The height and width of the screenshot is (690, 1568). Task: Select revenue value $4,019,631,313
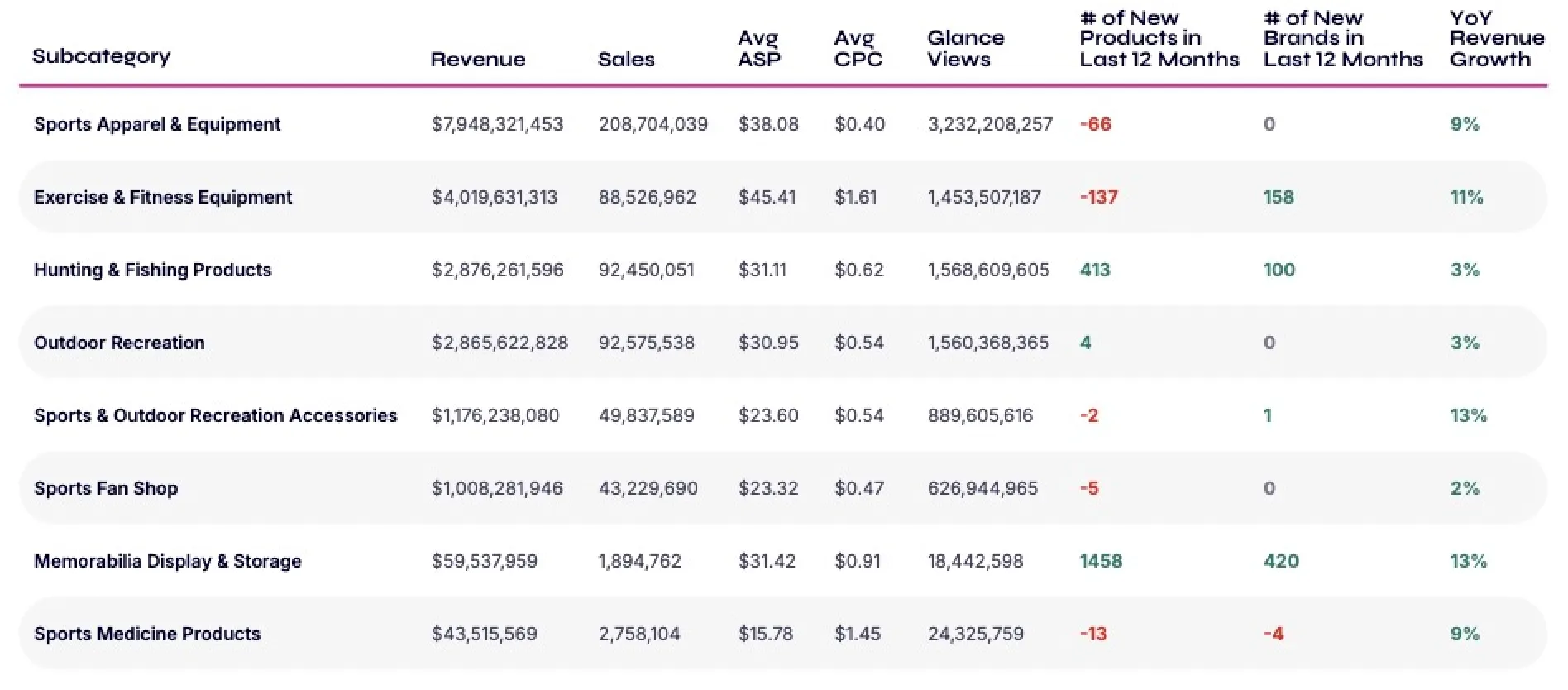click(495, 197)
